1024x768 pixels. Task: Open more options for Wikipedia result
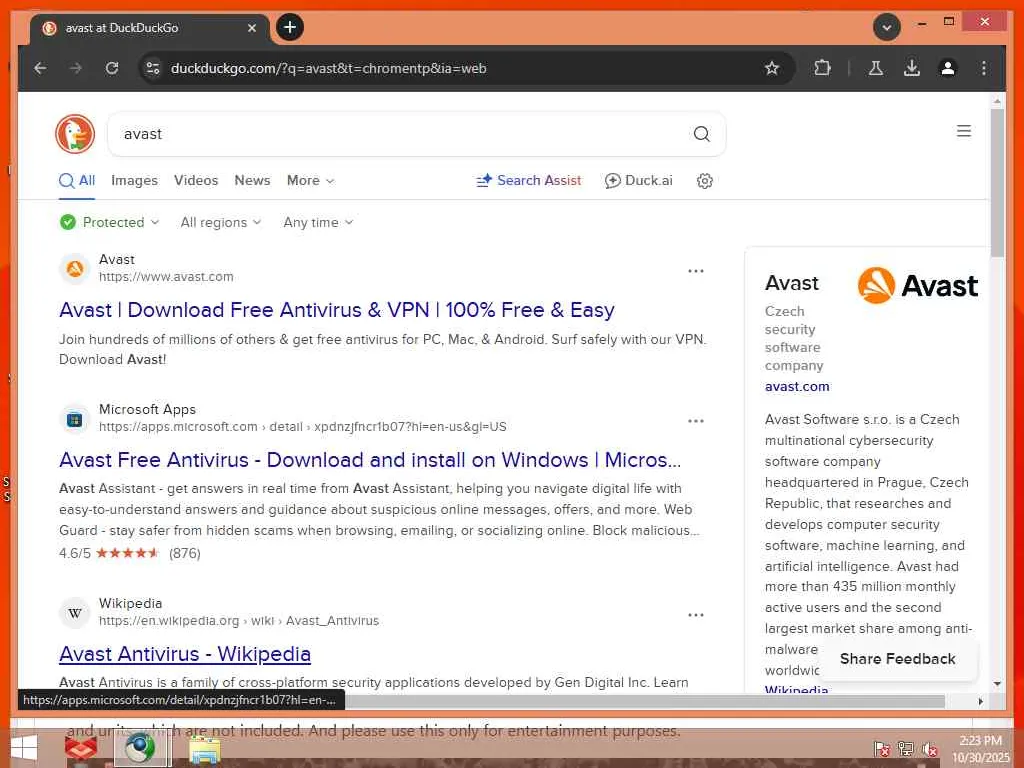pyautogui.click(x=696, y=615)
